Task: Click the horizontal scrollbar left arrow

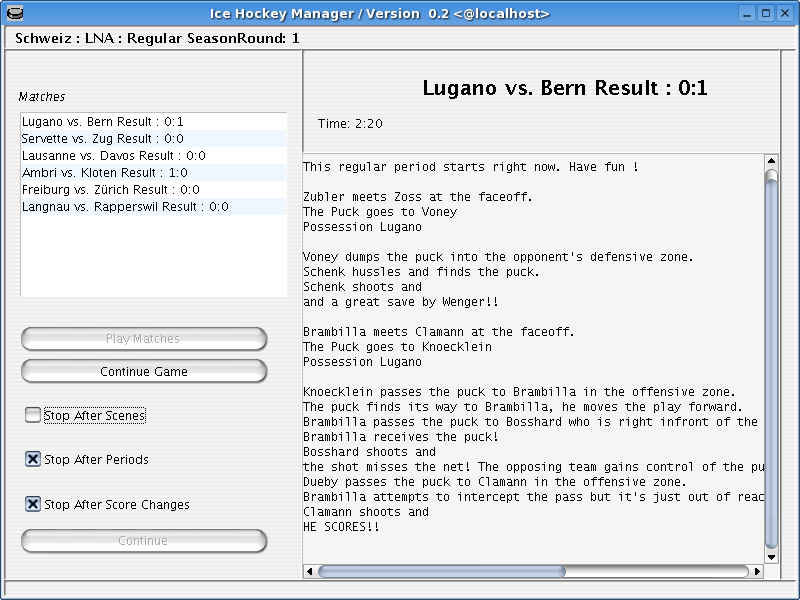Action: [310, 572]
